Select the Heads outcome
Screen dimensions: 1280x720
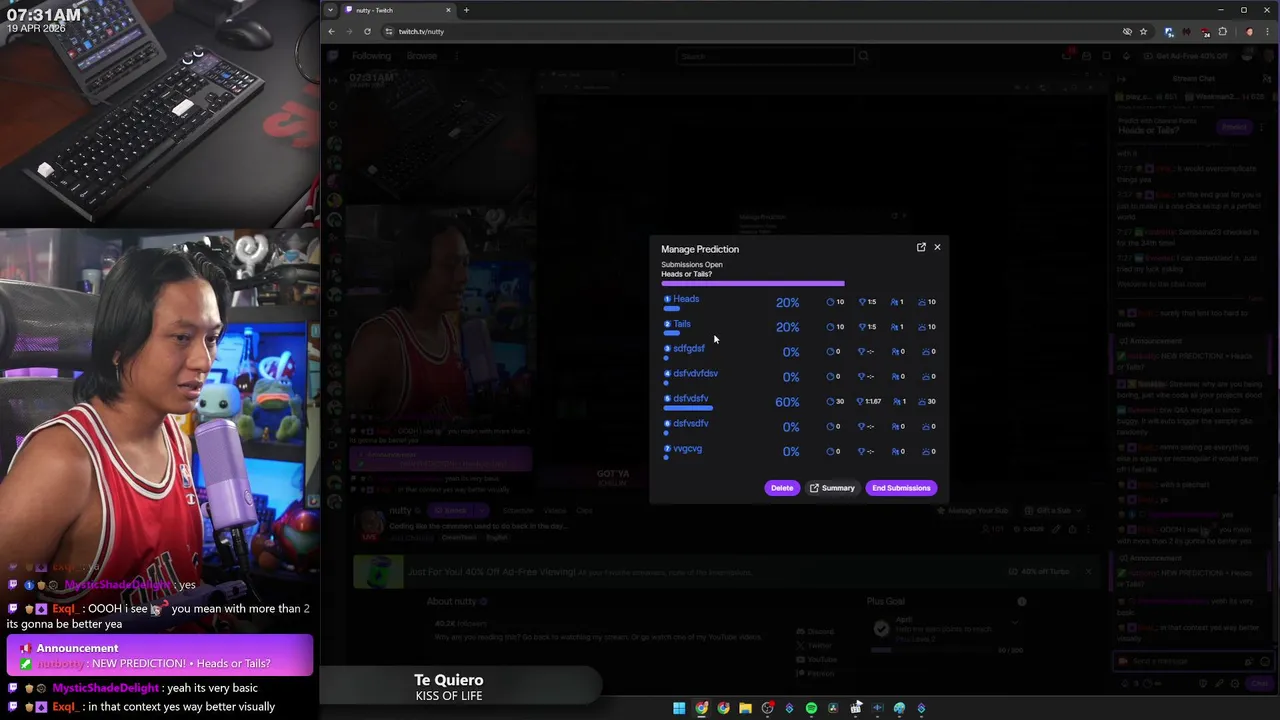click(686, 299)
